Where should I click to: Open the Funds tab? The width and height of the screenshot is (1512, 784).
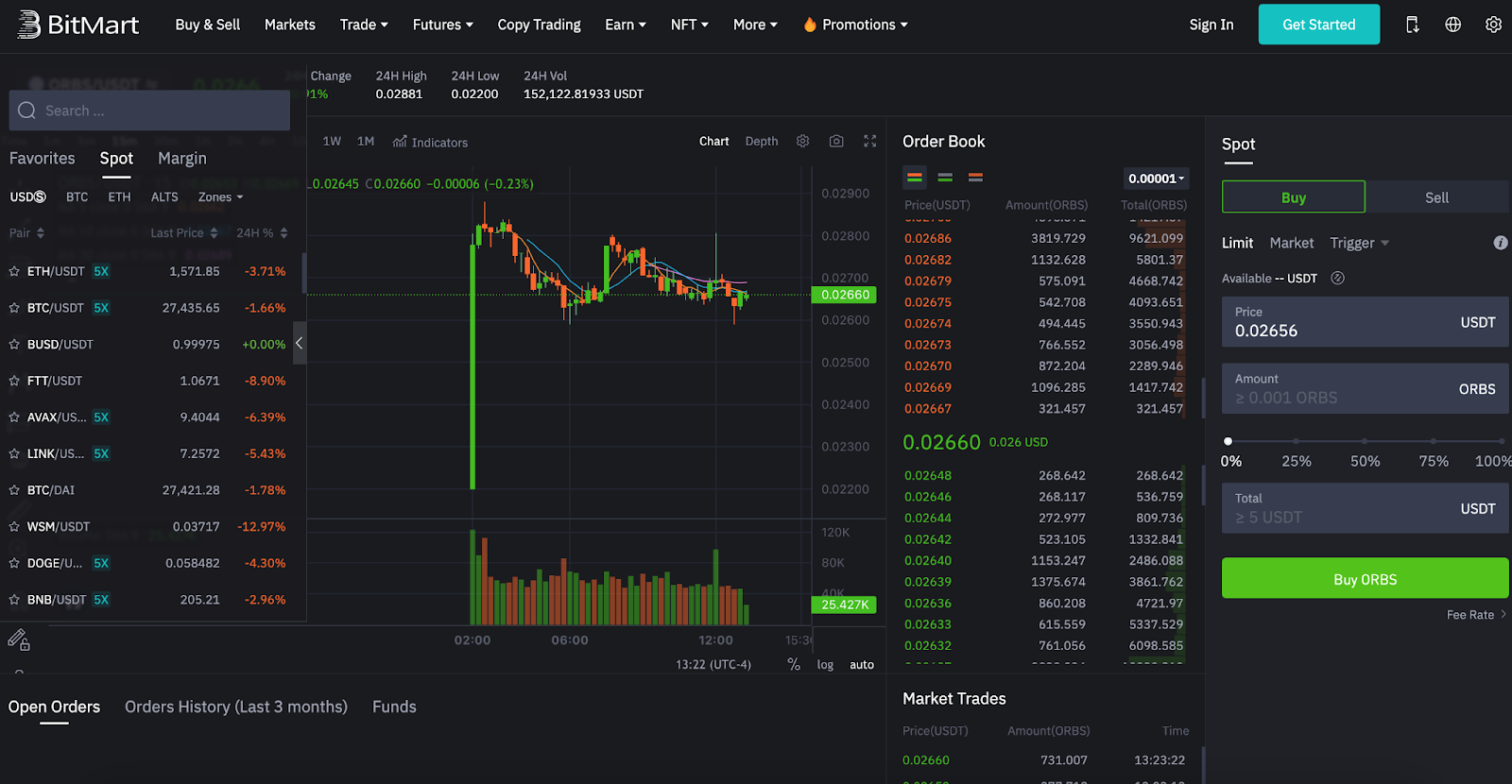click(x=394, y=707)
